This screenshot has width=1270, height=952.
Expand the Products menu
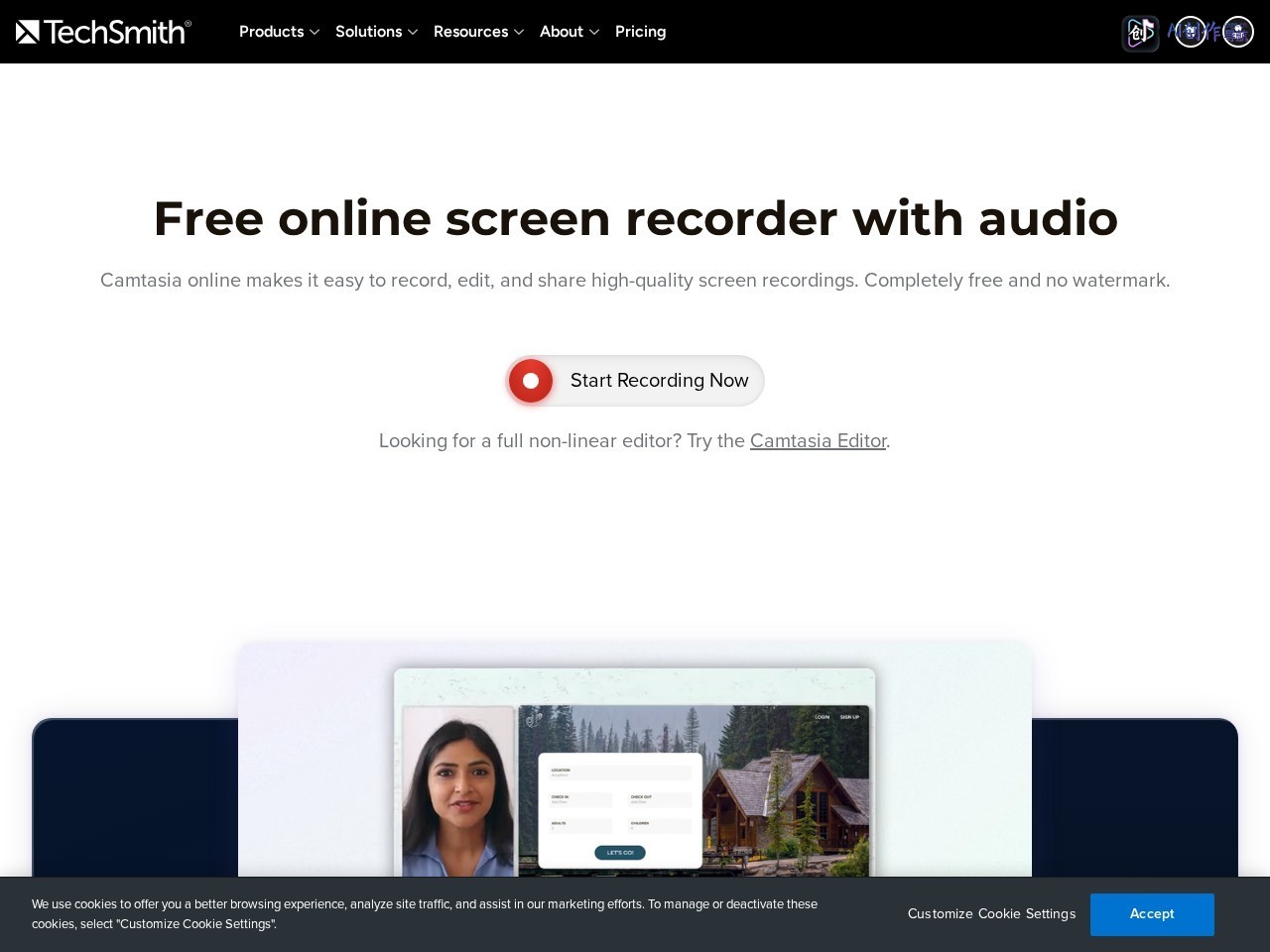[x=279, y=32]
